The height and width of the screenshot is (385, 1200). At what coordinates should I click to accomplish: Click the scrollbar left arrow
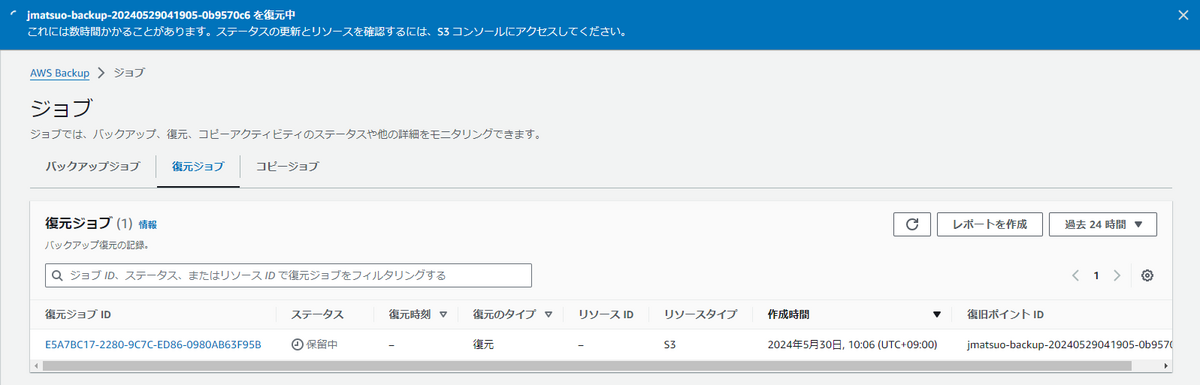[38, 366]
